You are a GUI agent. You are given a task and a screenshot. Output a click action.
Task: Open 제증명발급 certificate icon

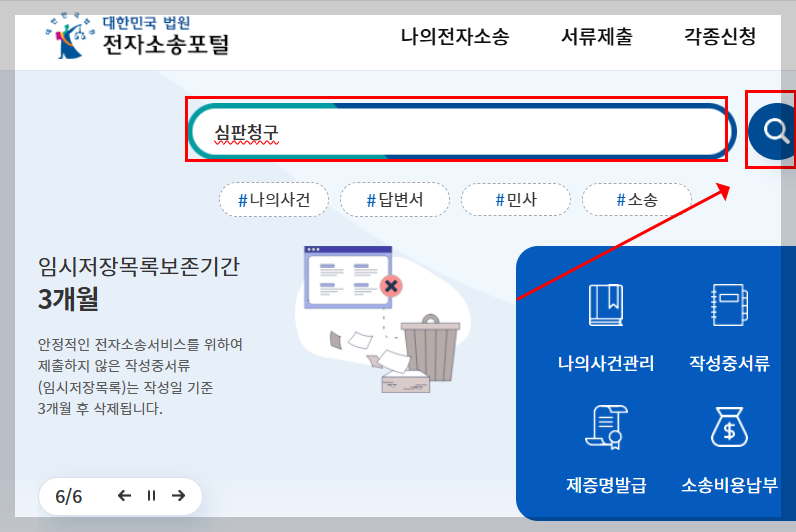(606, 427)
